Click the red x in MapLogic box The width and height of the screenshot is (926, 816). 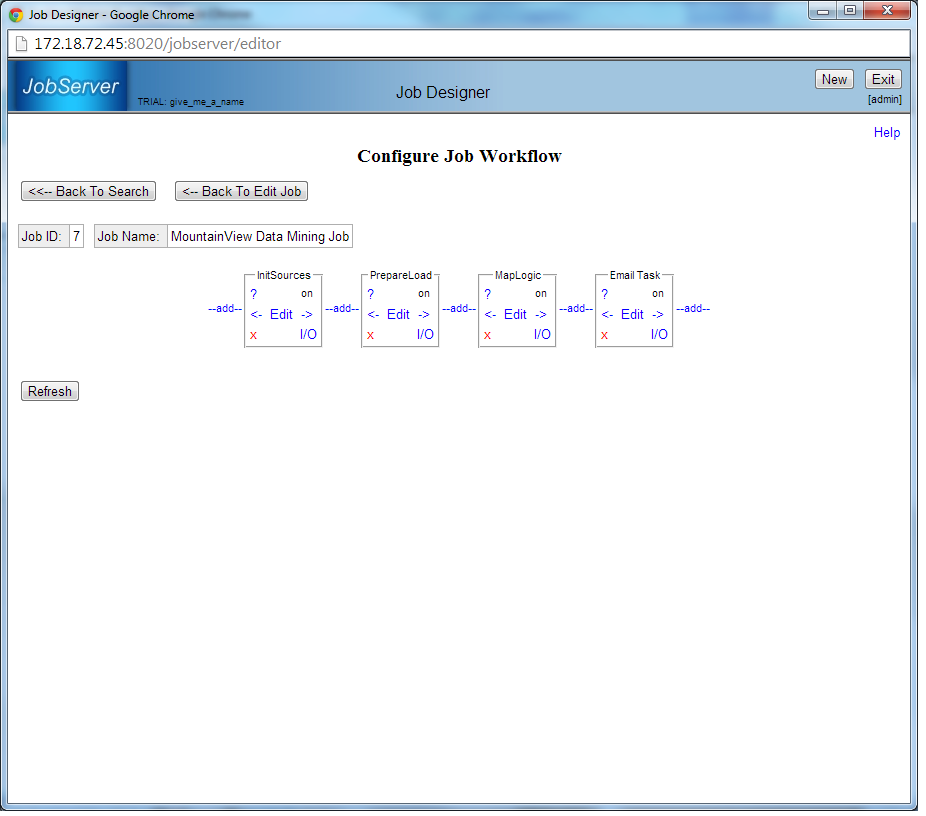[x=488, y=335]
